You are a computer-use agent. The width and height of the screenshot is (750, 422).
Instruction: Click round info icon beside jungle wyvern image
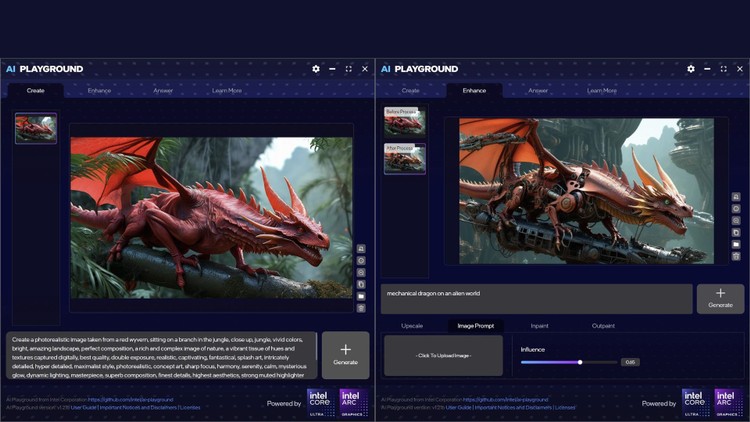tap(361, 261)
